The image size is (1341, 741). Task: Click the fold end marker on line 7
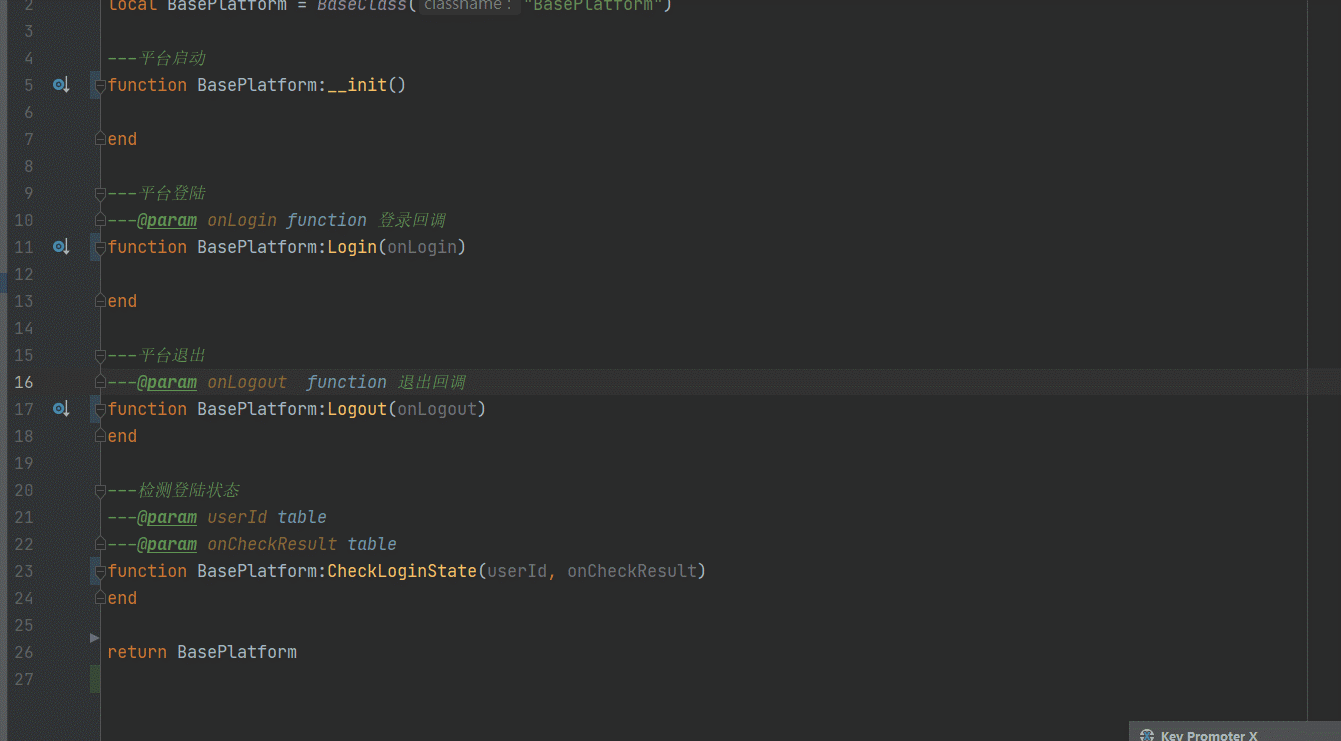[100, 139]
